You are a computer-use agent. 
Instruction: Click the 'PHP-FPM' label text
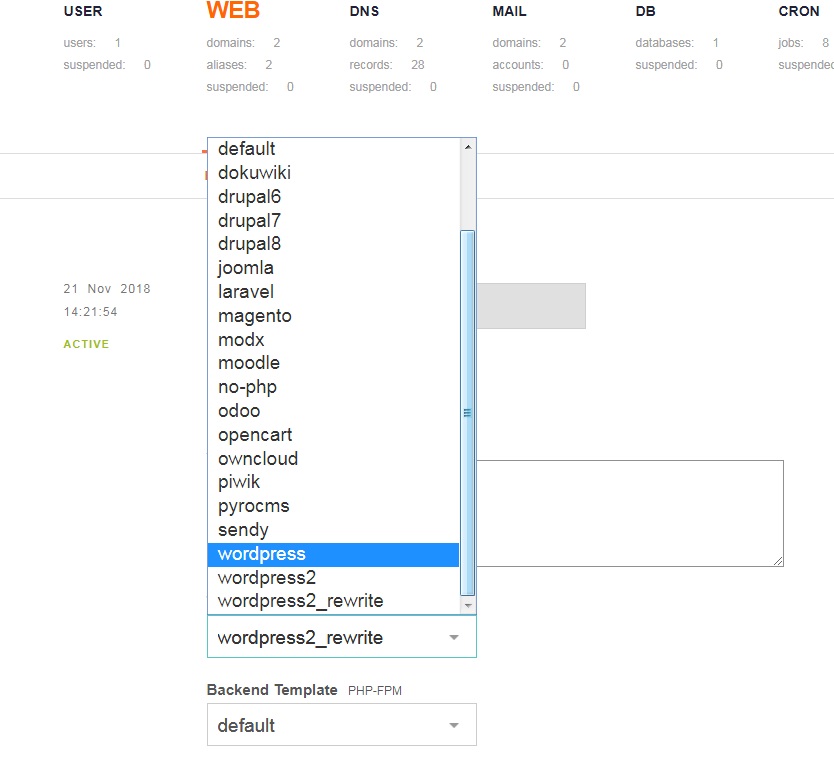point(375,690)
